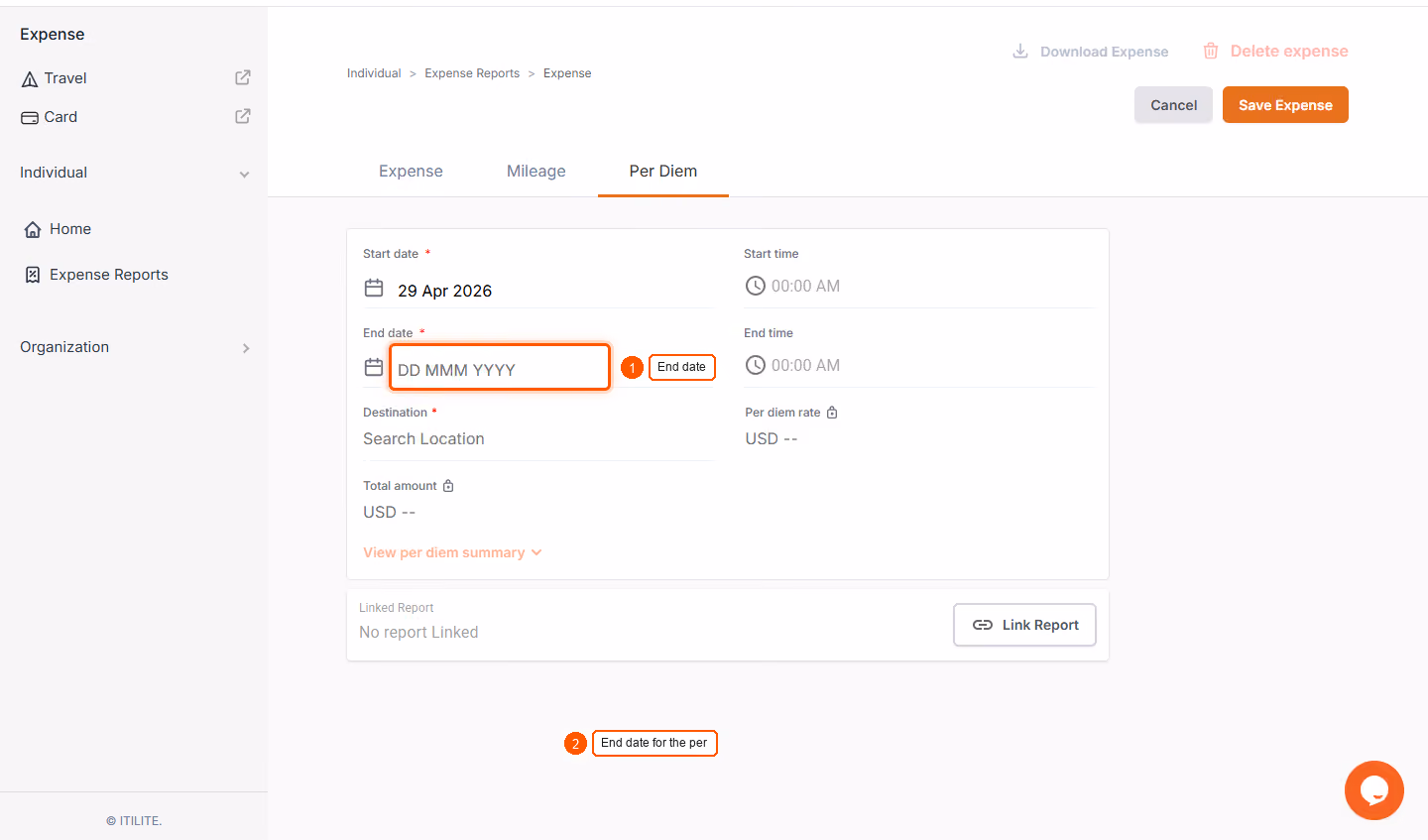Click the download icon beside Download Expense

click(x=1019, y=51)
